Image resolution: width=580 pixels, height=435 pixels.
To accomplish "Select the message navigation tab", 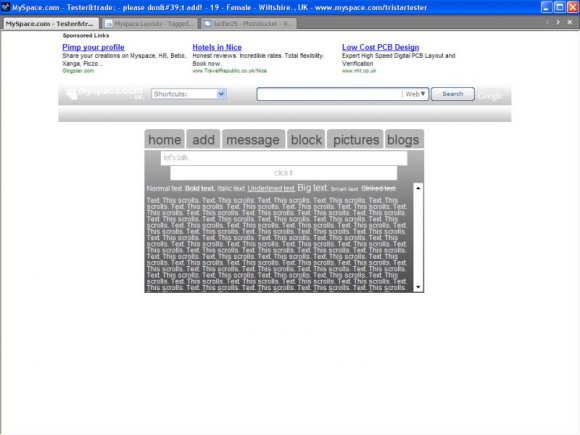I will click(253, 139).
